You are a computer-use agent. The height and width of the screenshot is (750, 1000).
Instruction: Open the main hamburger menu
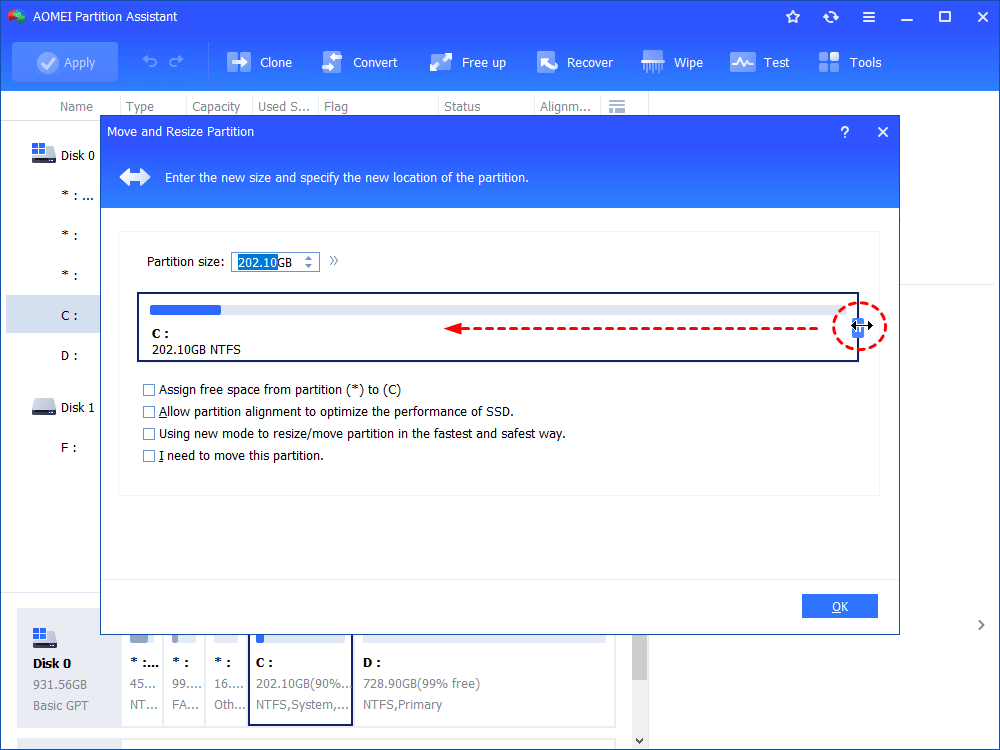pos(869,16)
